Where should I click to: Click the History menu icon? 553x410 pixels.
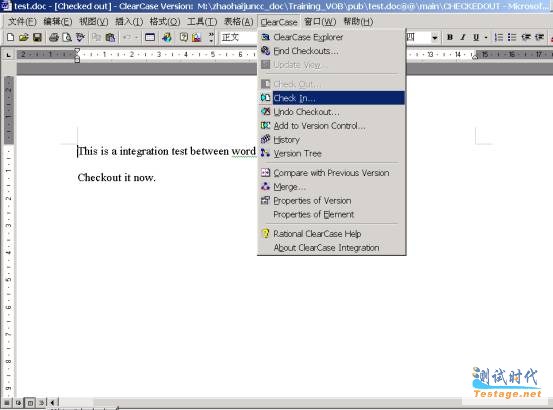coord(266,139)
